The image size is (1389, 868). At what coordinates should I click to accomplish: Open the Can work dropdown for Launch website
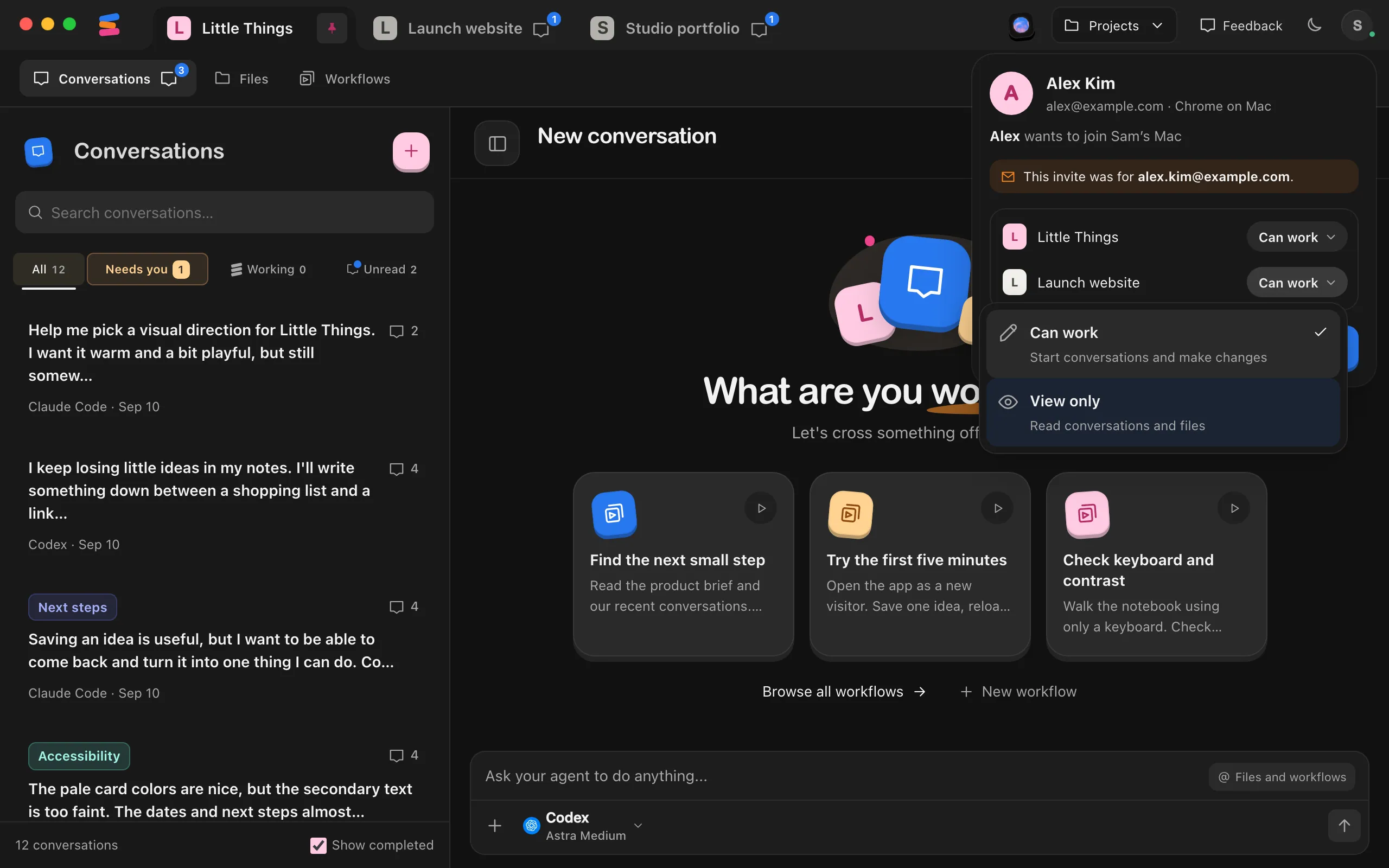[1297, 283]
